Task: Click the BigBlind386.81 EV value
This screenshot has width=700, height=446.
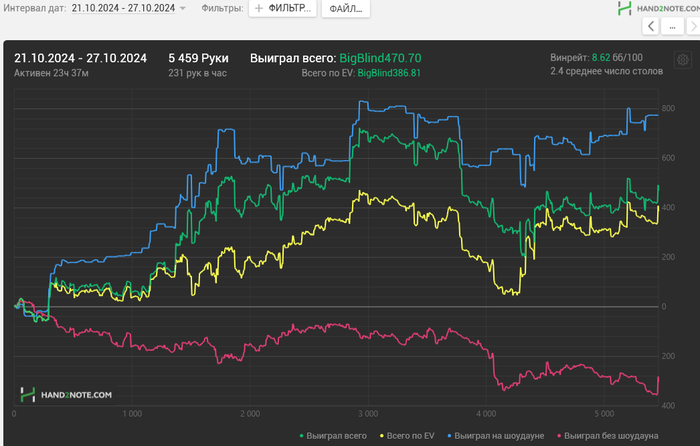Action: coord(388,73)
